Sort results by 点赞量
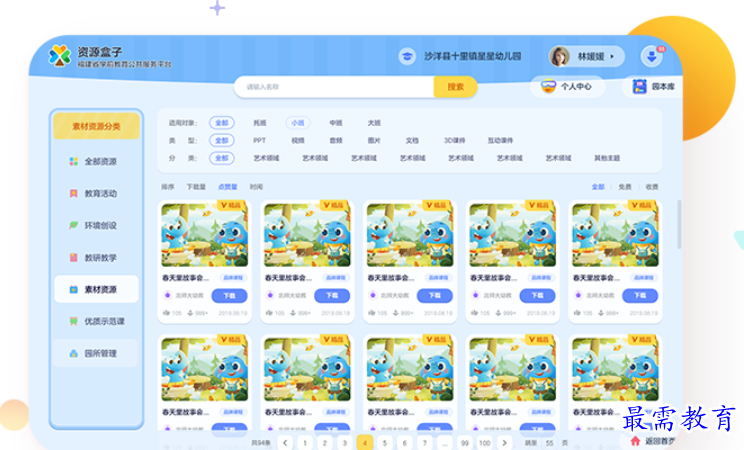The image size is (744, 450). pos(227,187)
